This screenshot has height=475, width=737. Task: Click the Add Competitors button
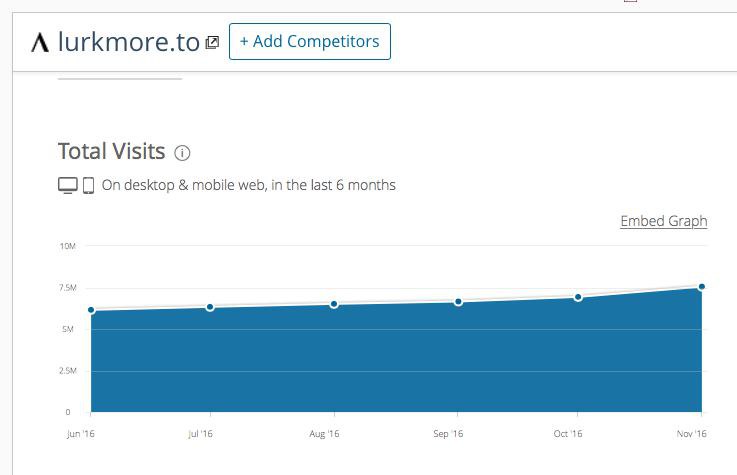click(x=310, y=41)
